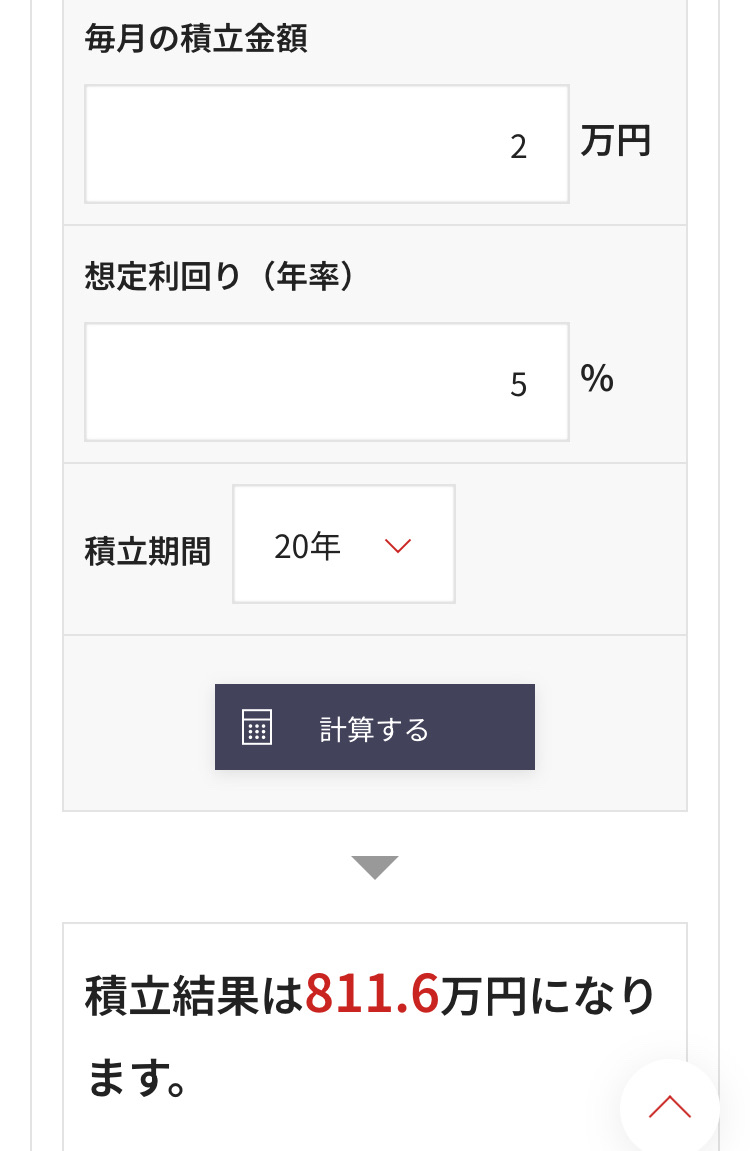The image size is (750, 1151).
Task: Click the value 2 in the monthly amount field
Action: [x=518, y=147]
